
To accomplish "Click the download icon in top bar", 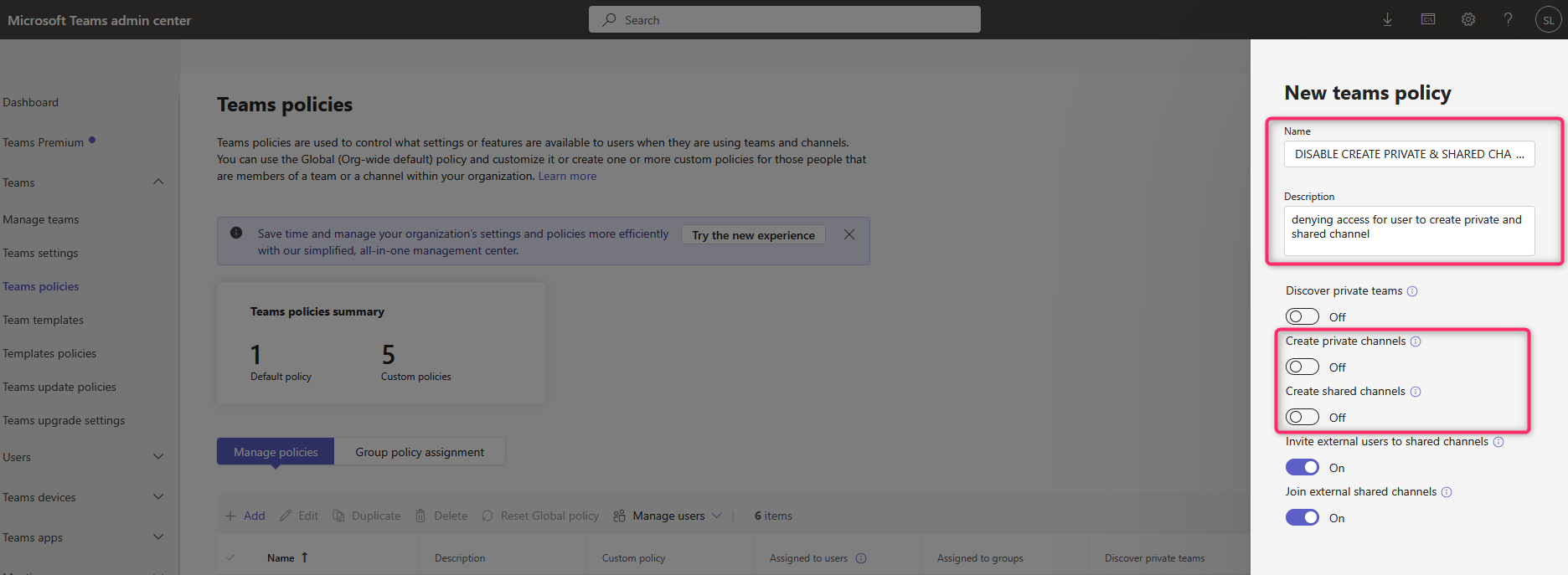I will coord(1388,19).
